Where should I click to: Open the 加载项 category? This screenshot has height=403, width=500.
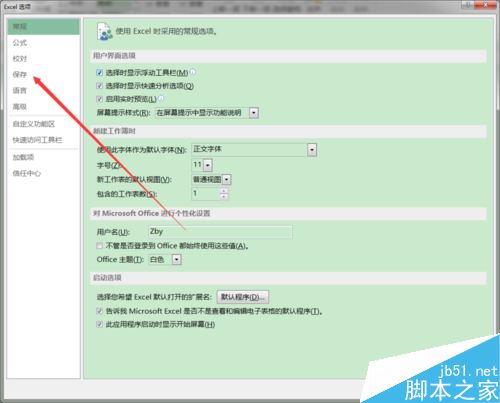[x=23, y=157]
